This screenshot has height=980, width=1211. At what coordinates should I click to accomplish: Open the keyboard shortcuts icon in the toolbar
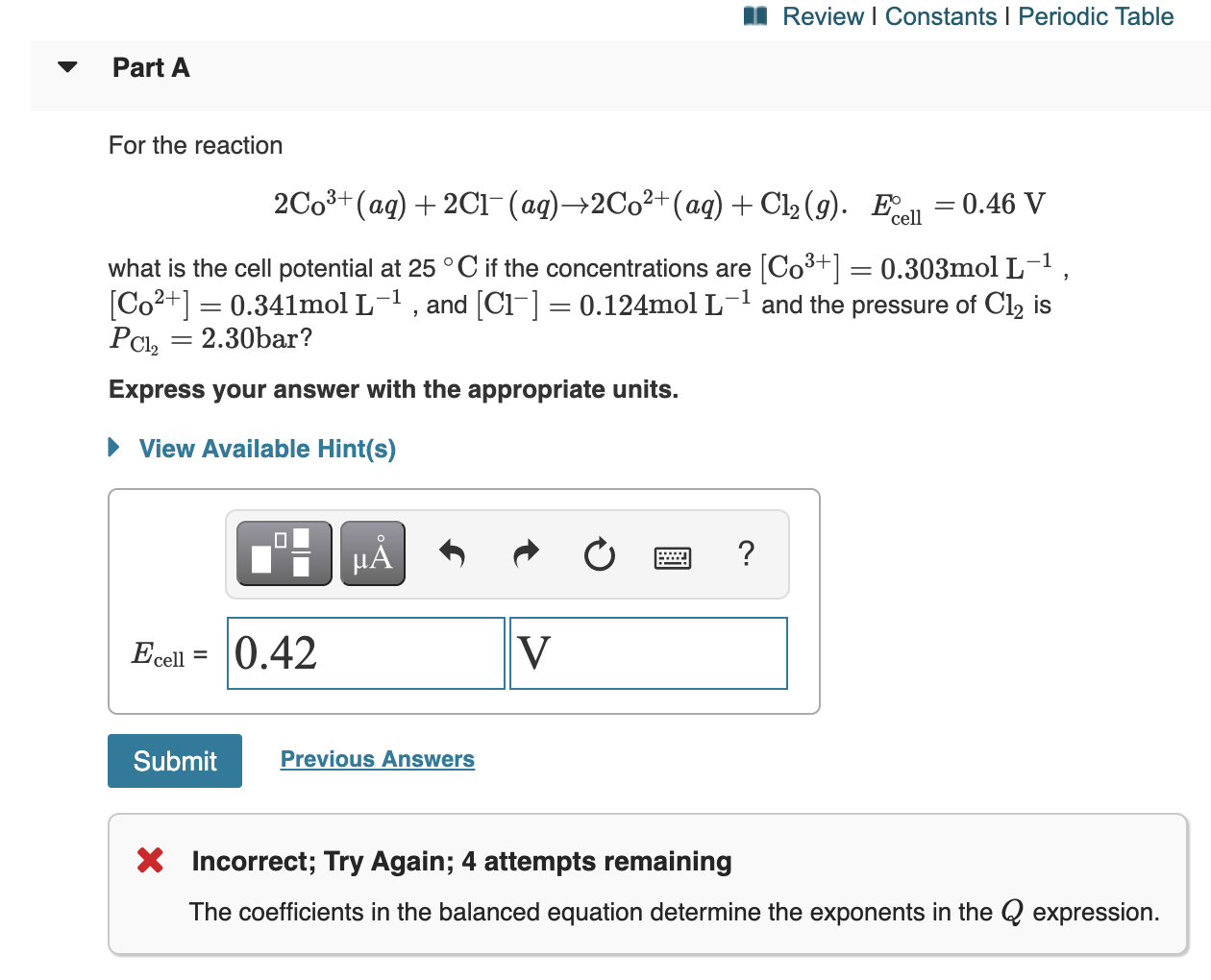pyautogui.click(x=673, y=556)
